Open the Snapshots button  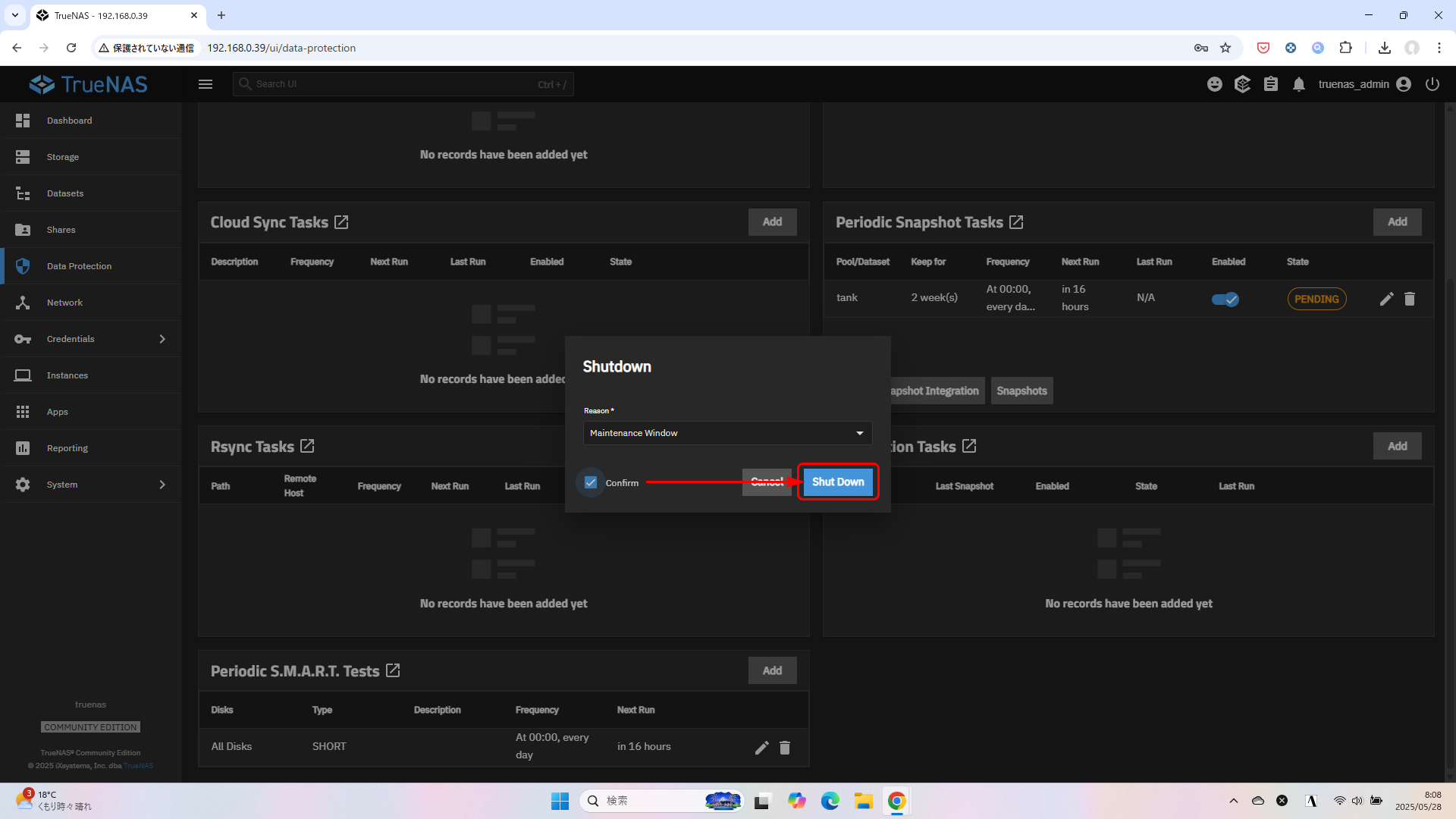coord(1021,391)
